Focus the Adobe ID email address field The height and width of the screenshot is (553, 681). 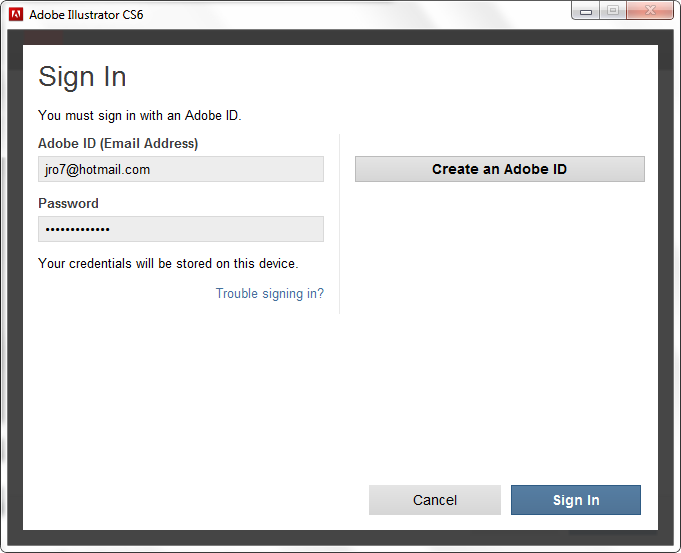coord(181,169)
